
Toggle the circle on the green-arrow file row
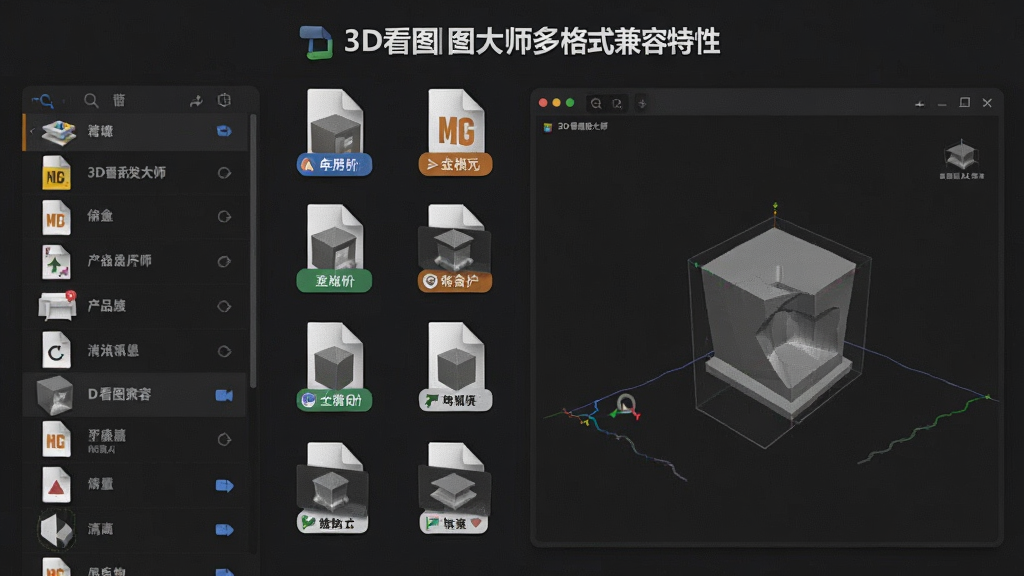(224, 261)
